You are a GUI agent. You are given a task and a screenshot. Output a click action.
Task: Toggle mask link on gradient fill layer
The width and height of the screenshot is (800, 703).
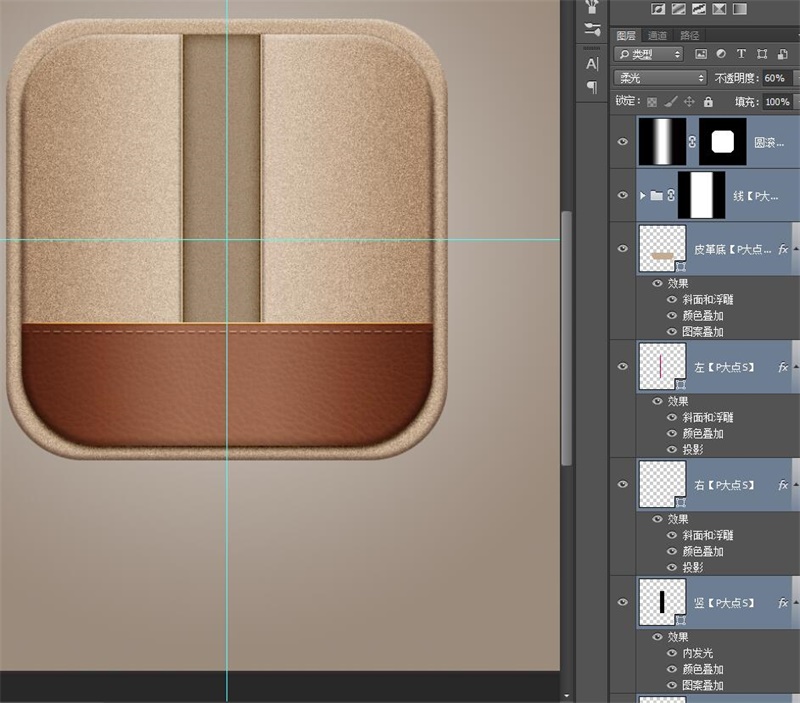point(692,142)
